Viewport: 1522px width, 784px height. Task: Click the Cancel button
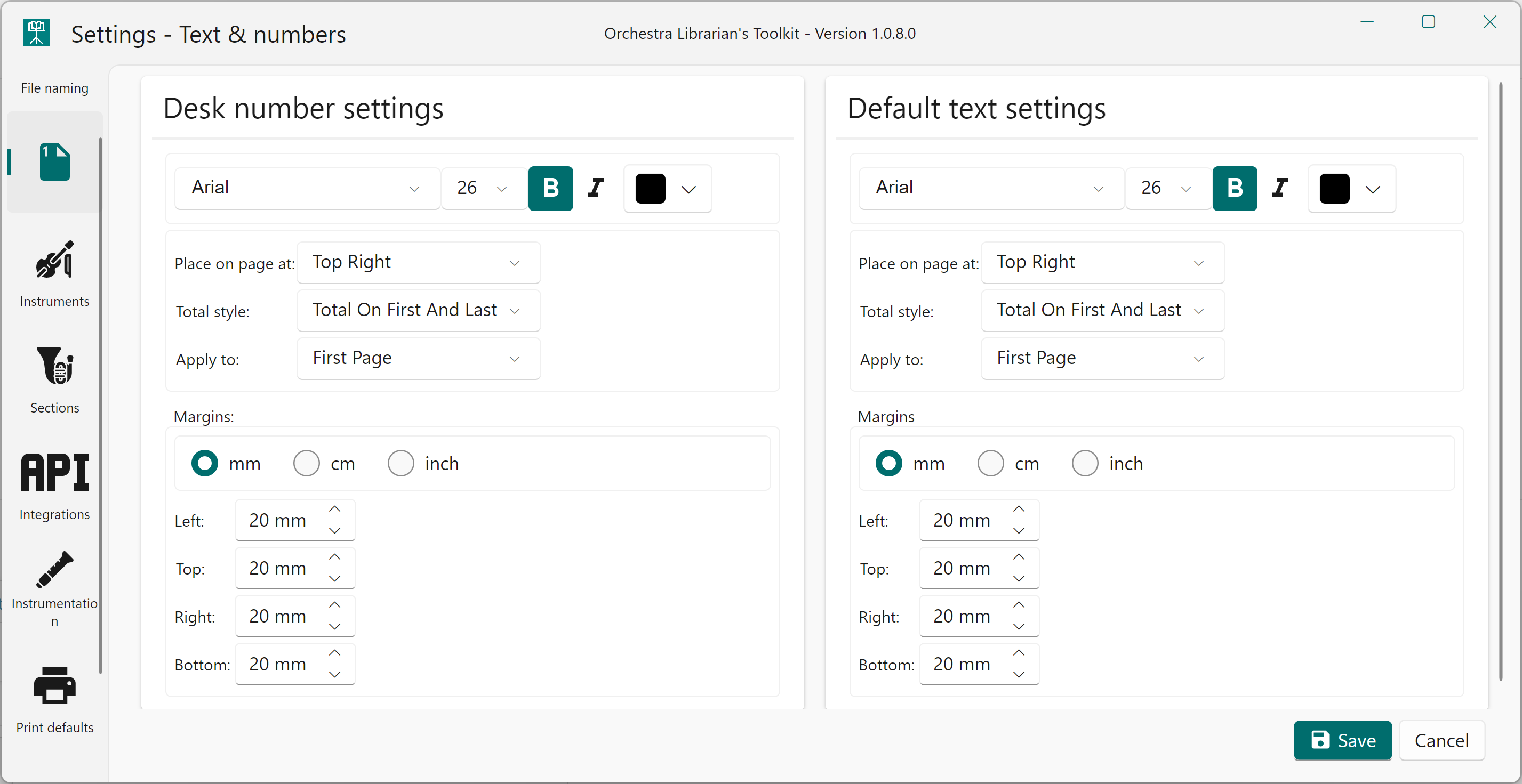click(x=1441, y=740)
